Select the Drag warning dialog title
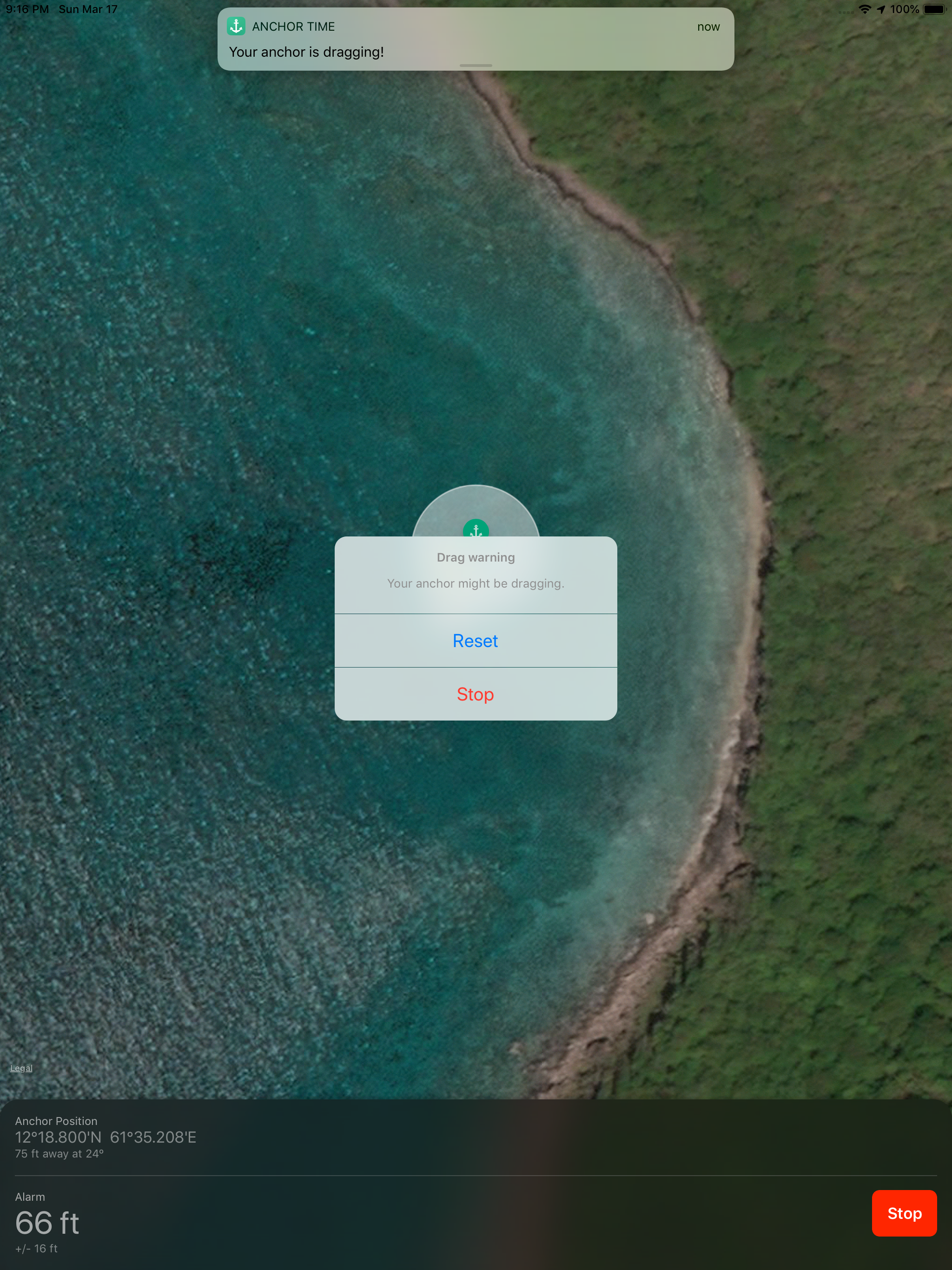 click(475, 557)
